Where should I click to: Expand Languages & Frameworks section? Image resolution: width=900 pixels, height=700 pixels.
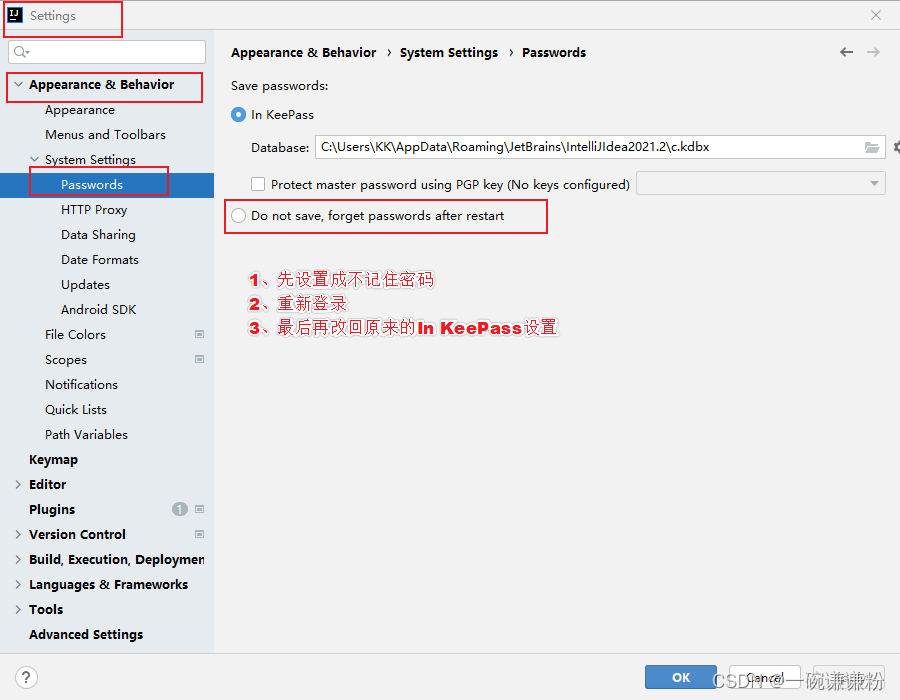[18, 584]
